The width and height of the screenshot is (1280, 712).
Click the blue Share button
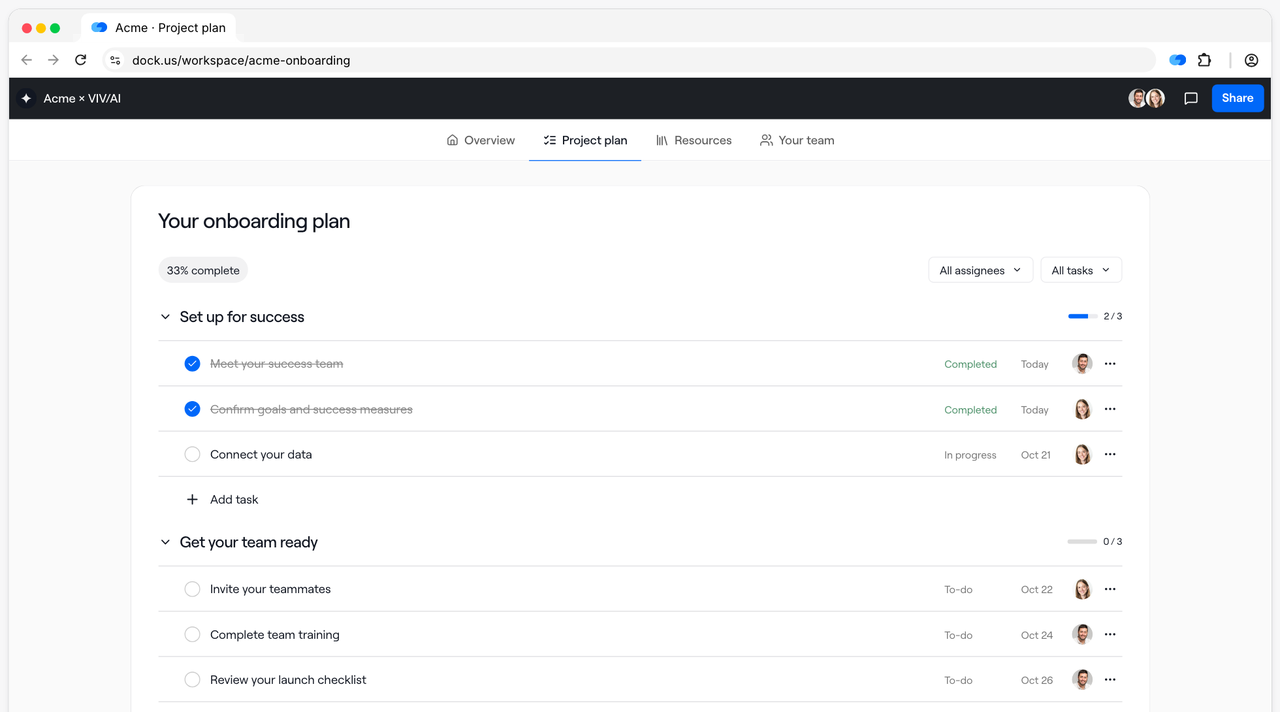click(x=1237, y=98)
